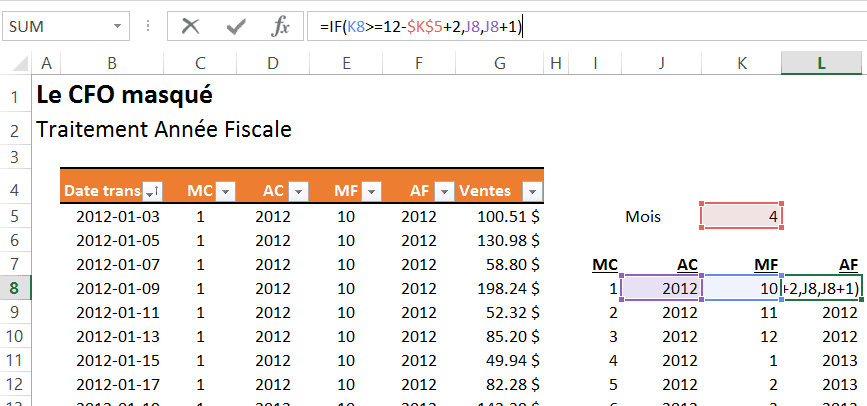
Task: Select column L header
Action: pos(822,64)
